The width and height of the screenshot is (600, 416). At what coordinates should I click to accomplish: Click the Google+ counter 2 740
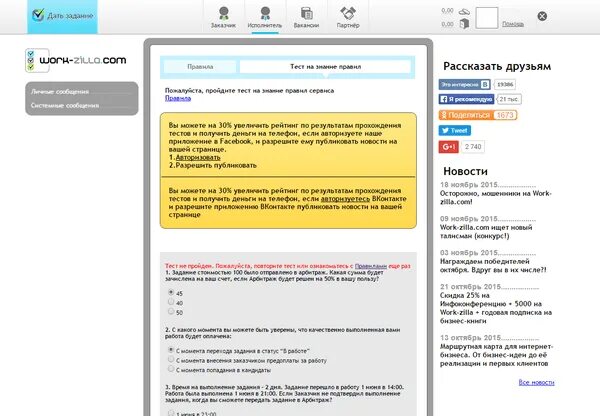pos(473,147)
